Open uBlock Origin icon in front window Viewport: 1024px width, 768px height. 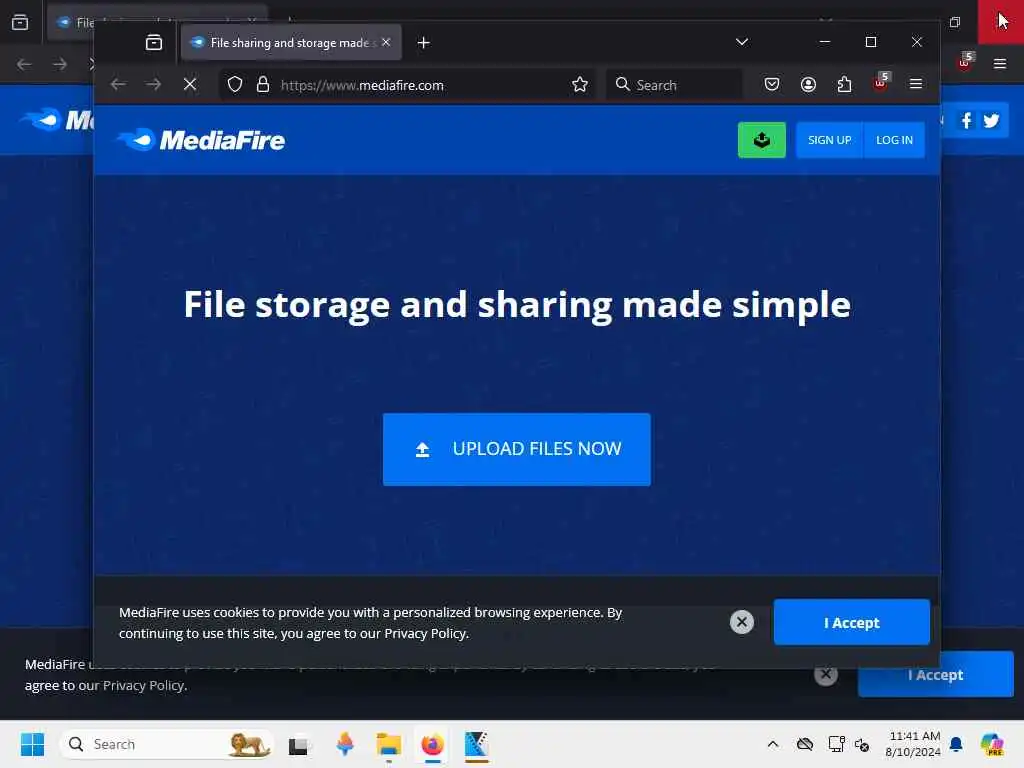(x=881, y=83)
